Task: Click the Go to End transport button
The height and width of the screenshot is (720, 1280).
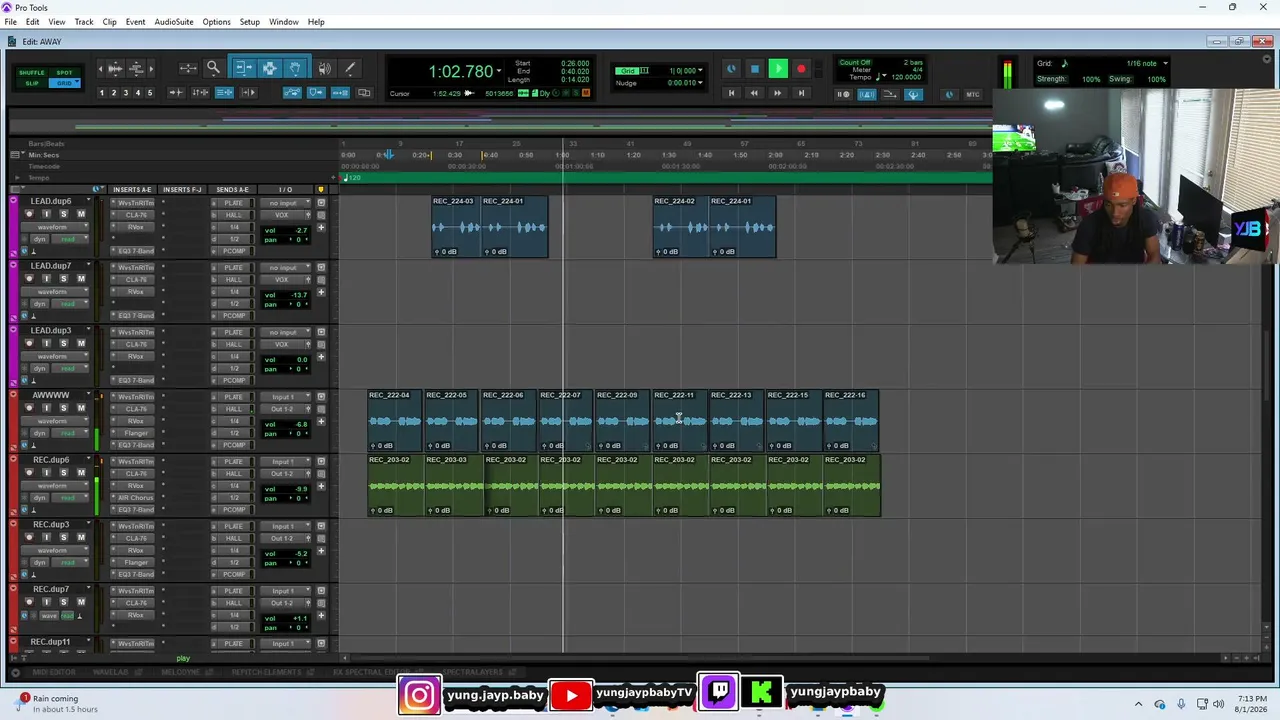Action: click(800, 93)
